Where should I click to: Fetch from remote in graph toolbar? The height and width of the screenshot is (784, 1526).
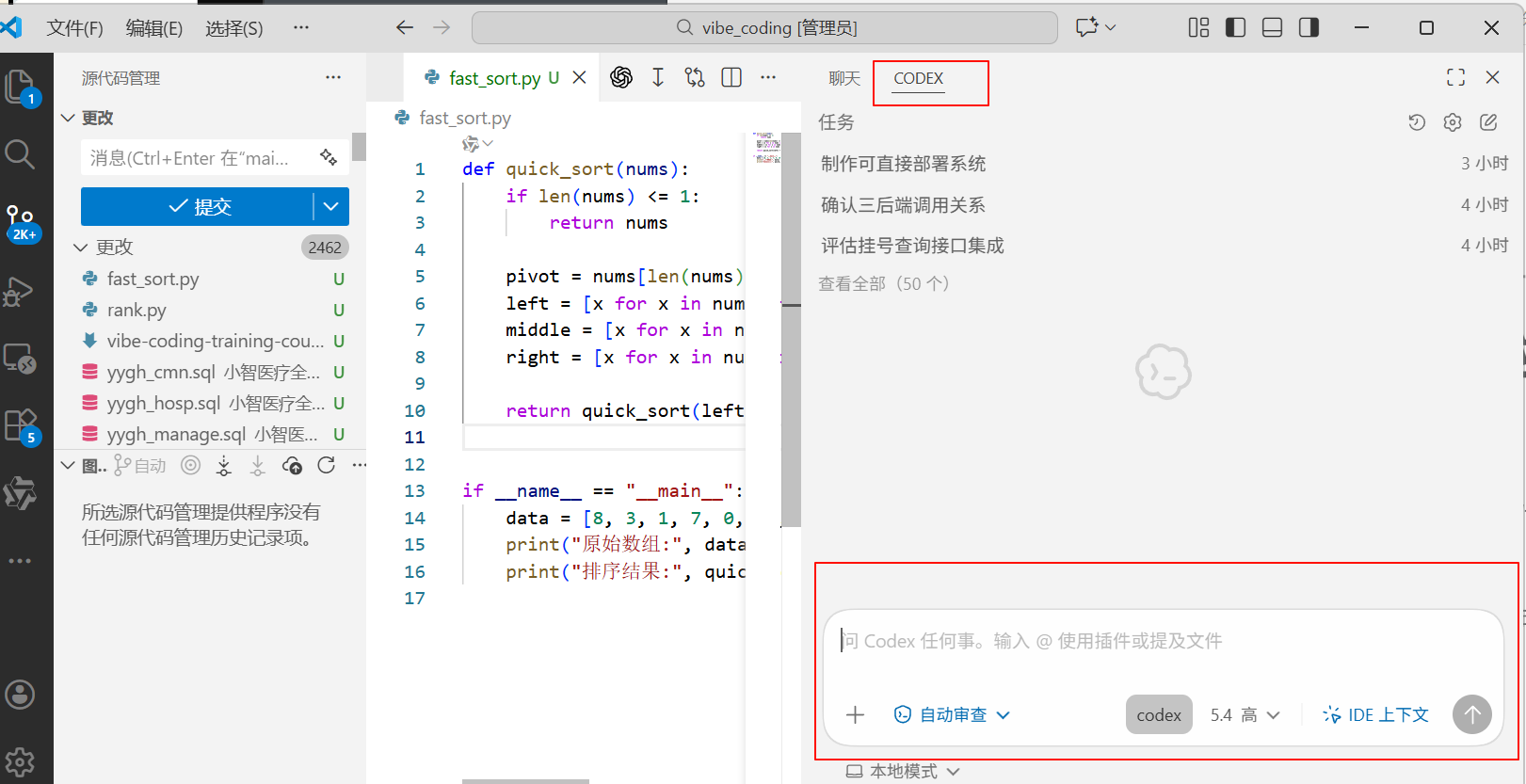(224, 465)
